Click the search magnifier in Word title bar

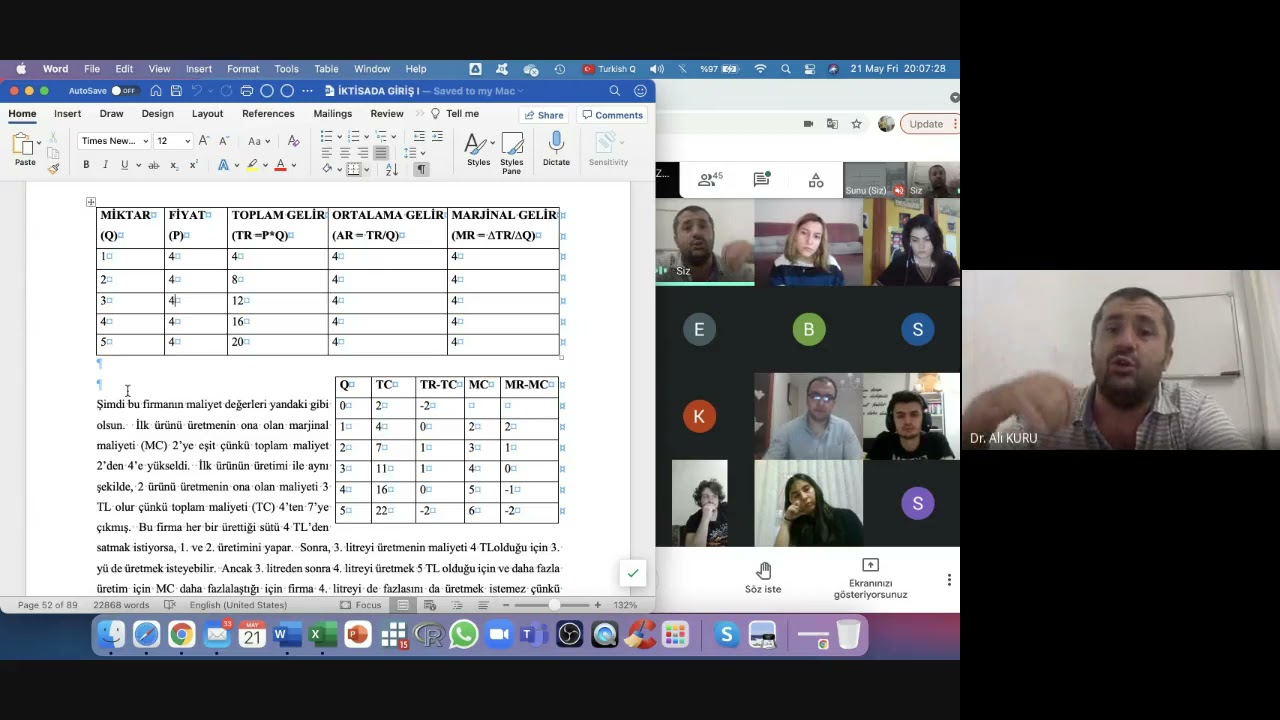click(614, 91)
